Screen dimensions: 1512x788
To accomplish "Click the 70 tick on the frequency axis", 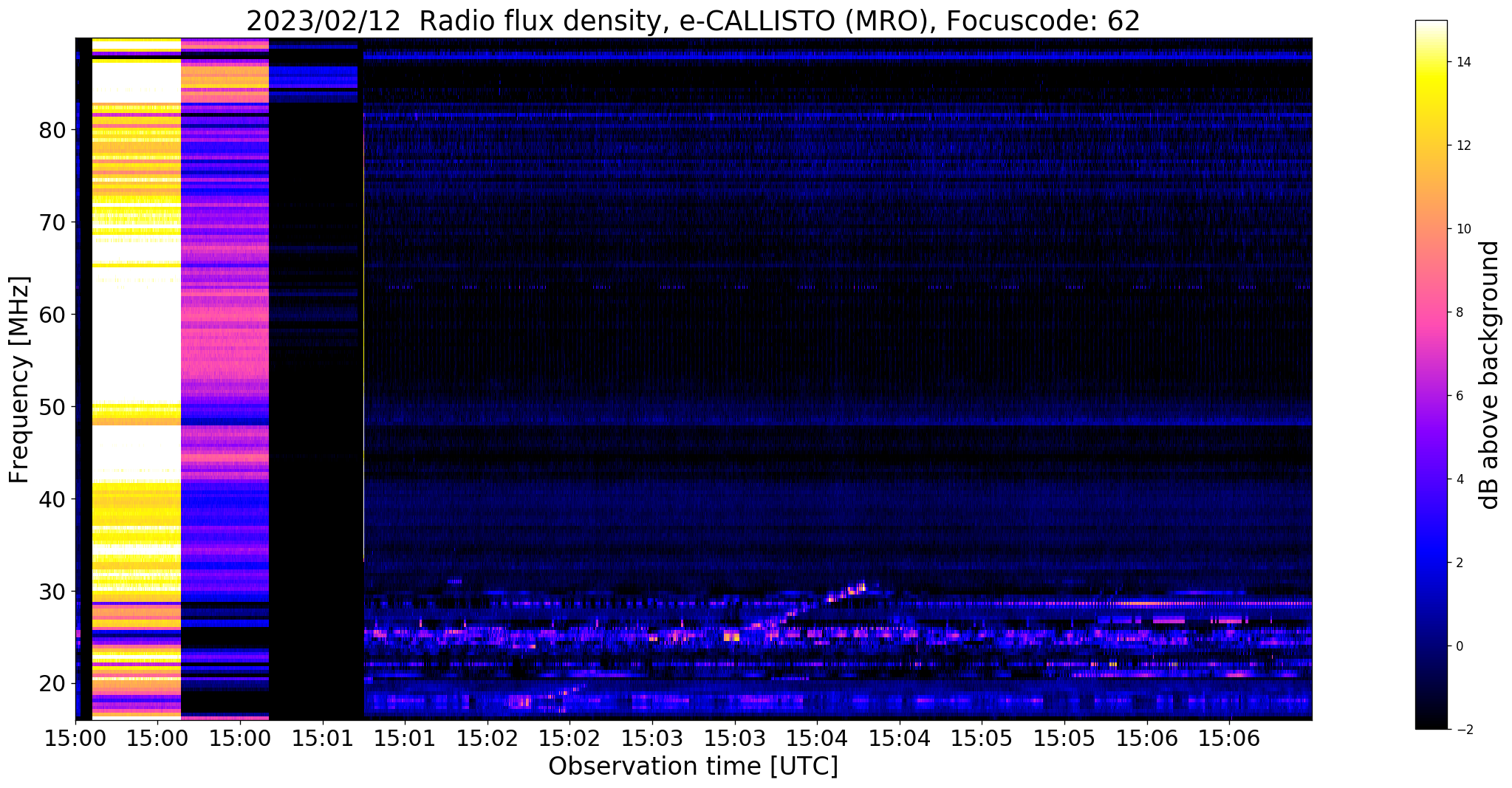I will tap(53, 222).
